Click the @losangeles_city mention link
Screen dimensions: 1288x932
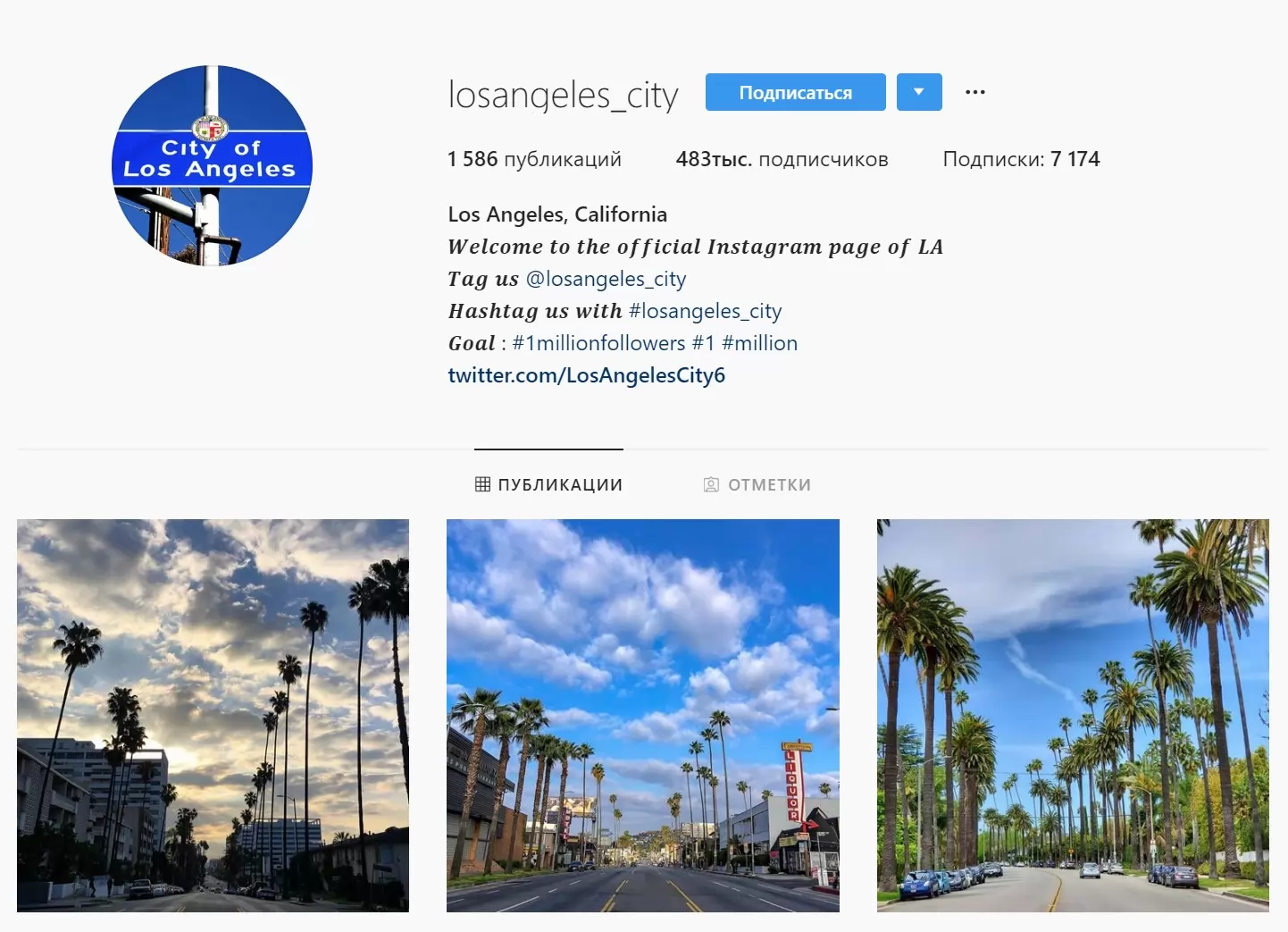(x=606, y=279)
